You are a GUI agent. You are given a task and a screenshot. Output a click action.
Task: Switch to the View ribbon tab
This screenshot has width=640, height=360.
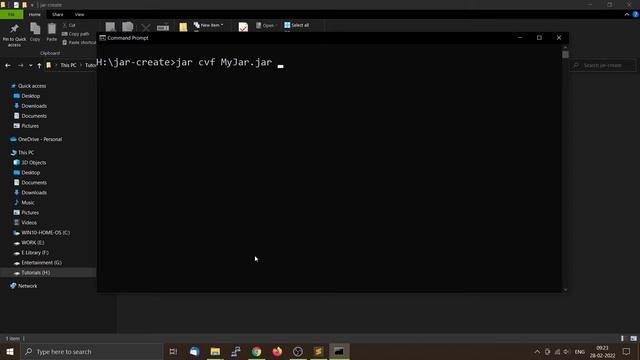pos(79,14)
